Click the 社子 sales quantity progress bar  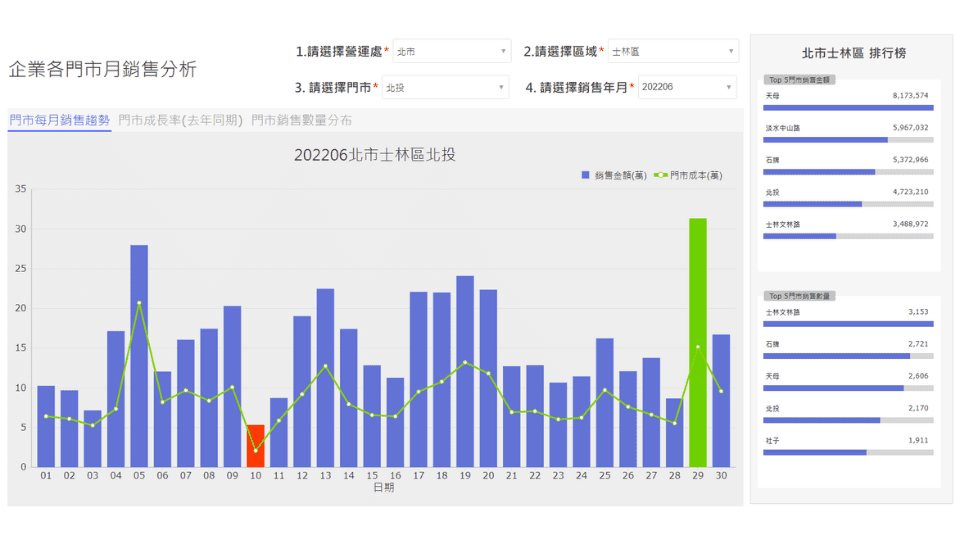click(x=848, y=452)
